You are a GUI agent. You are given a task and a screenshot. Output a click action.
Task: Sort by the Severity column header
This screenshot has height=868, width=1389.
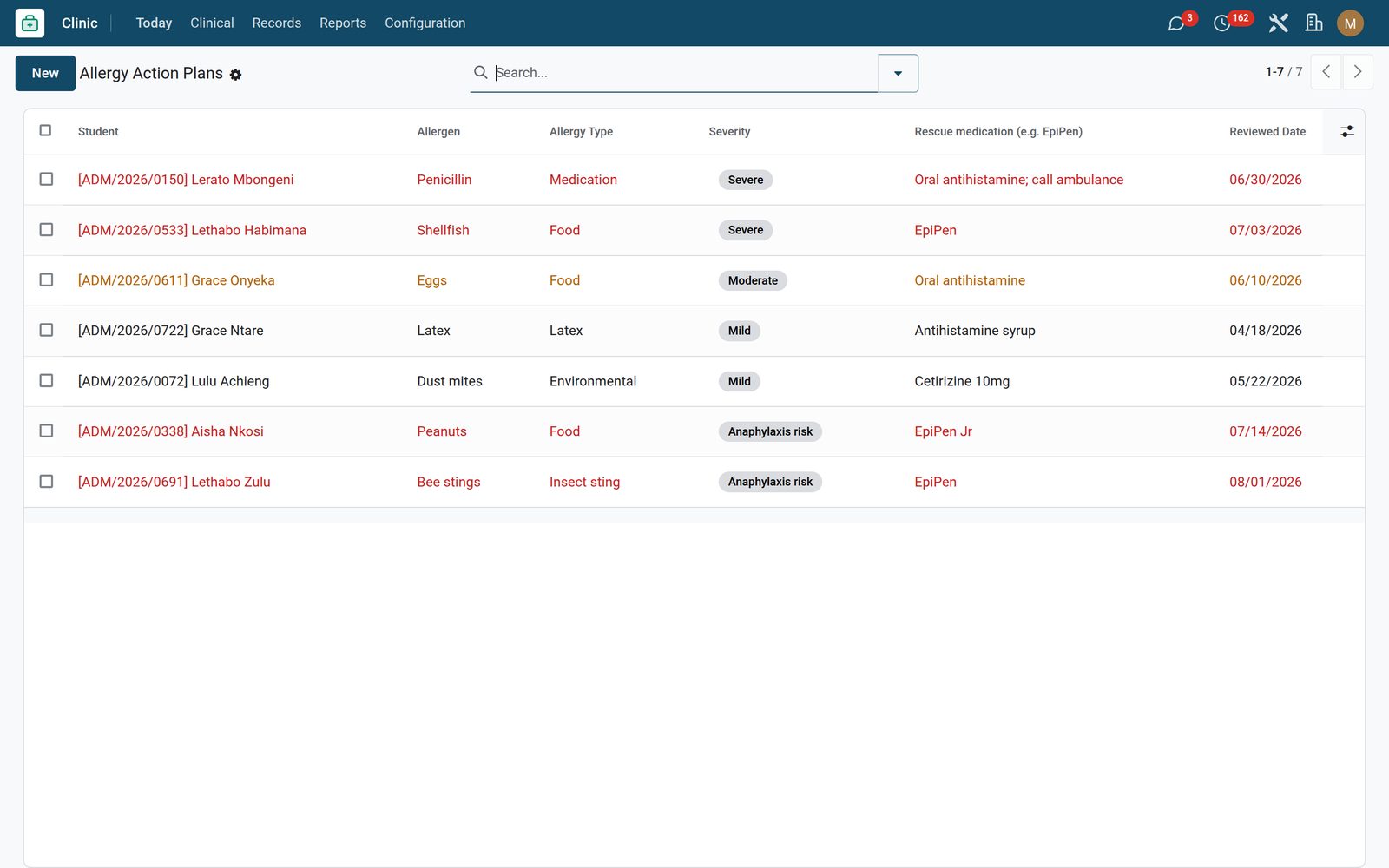point(729,132)
